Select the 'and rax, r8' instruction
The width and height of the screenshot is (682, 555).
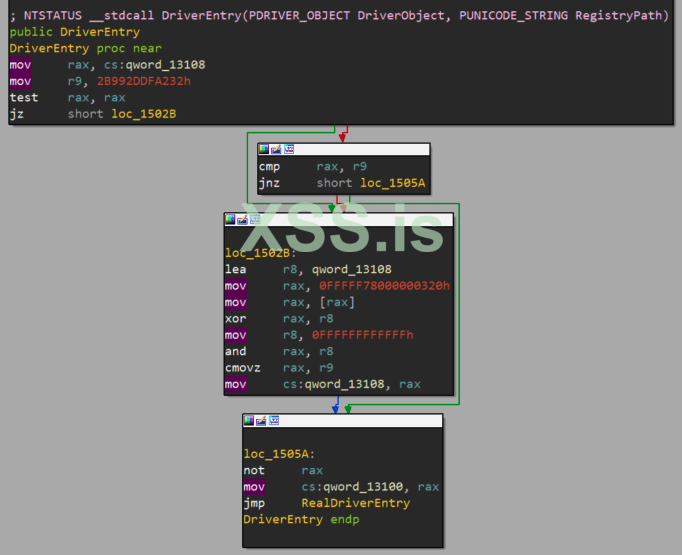point(279,351)
